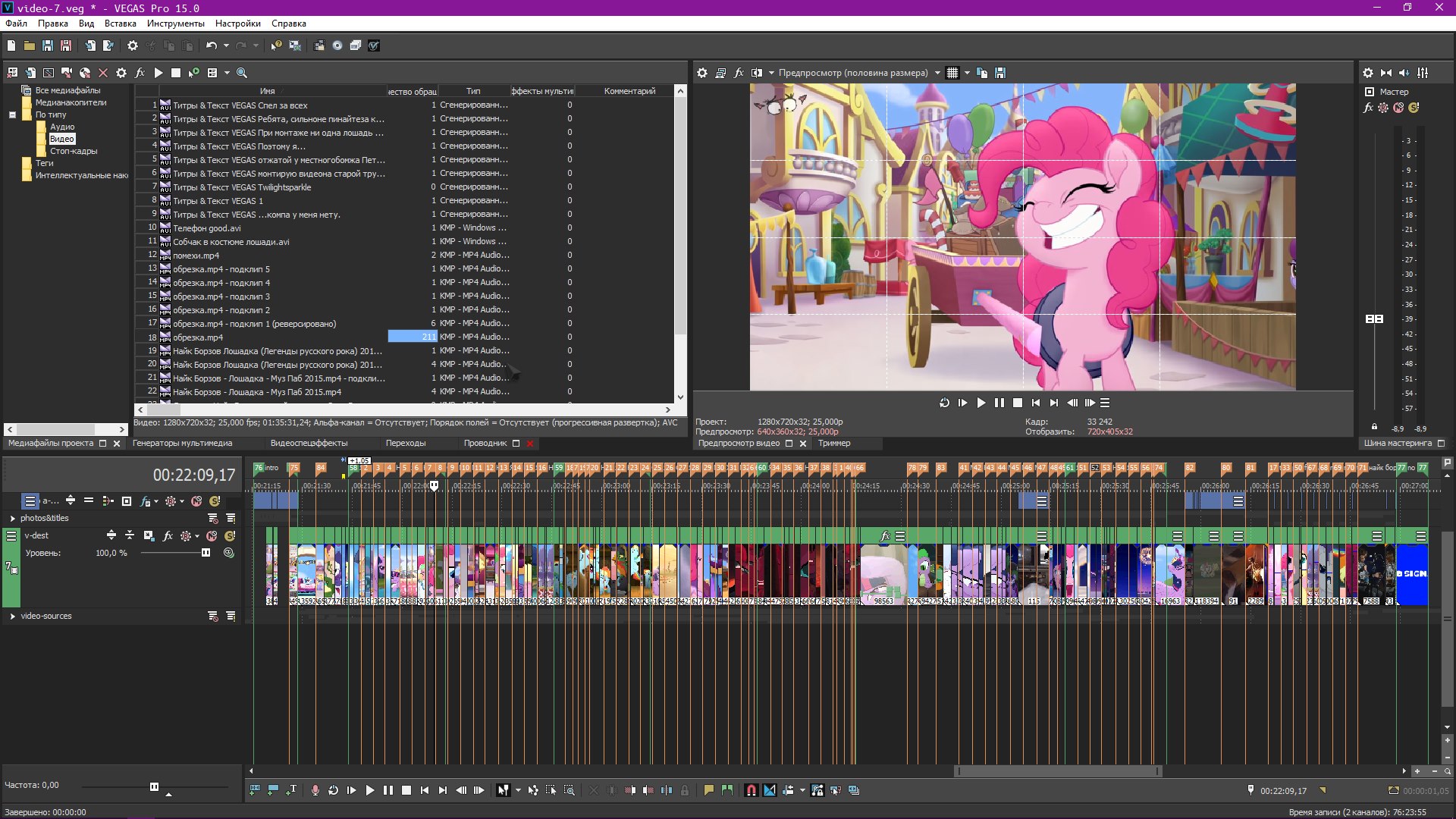Open the Инструменты menu
Viewport: 1456px width, 819px height.
coord(176,24)
